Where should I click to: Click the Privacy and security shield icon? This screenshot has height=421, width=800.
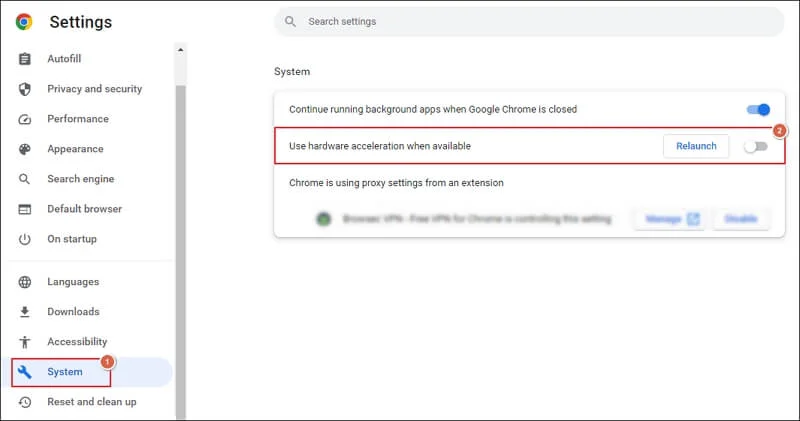[24, 89]
